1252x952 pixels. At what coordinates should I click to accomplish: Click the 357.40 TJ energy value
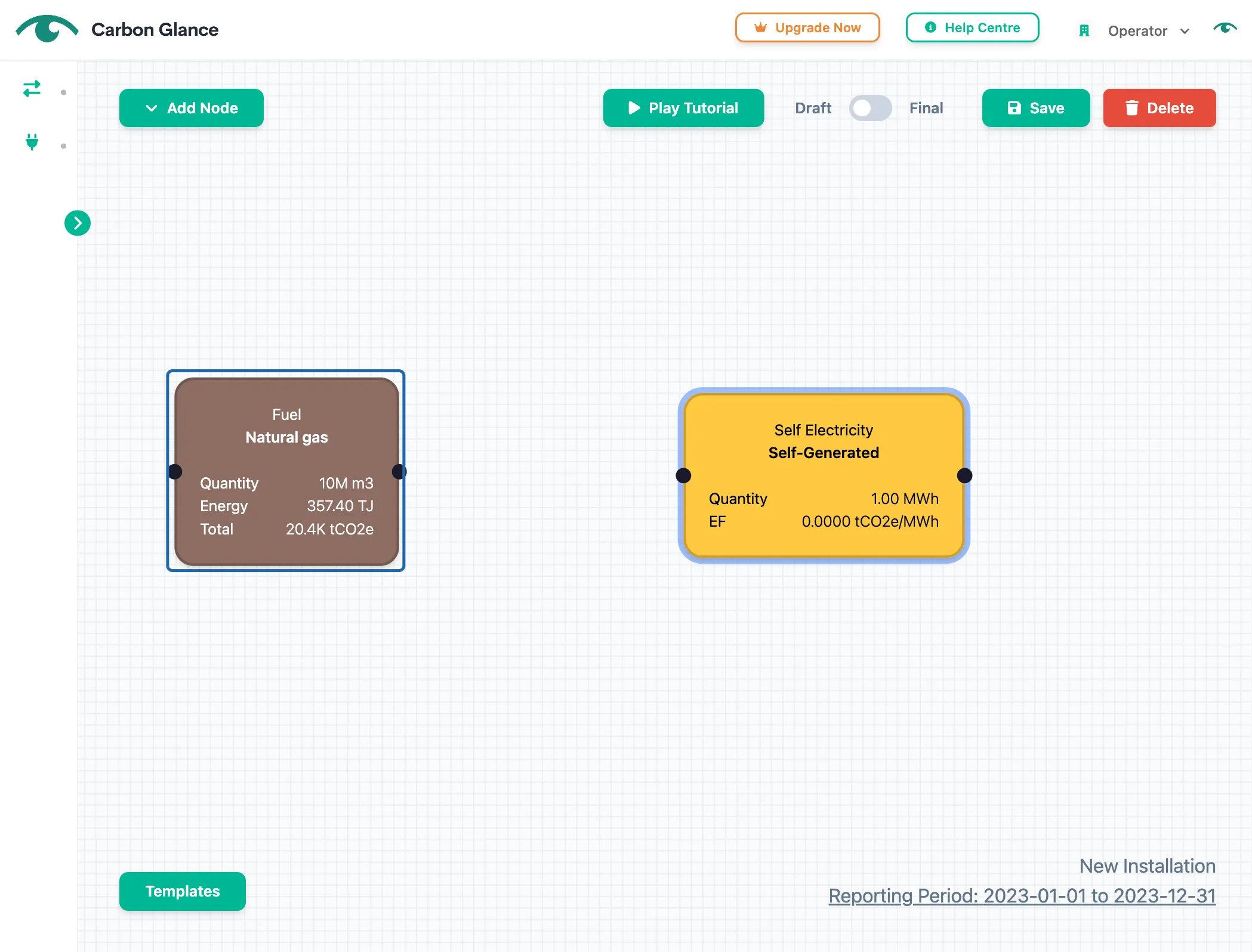point(340,506)
